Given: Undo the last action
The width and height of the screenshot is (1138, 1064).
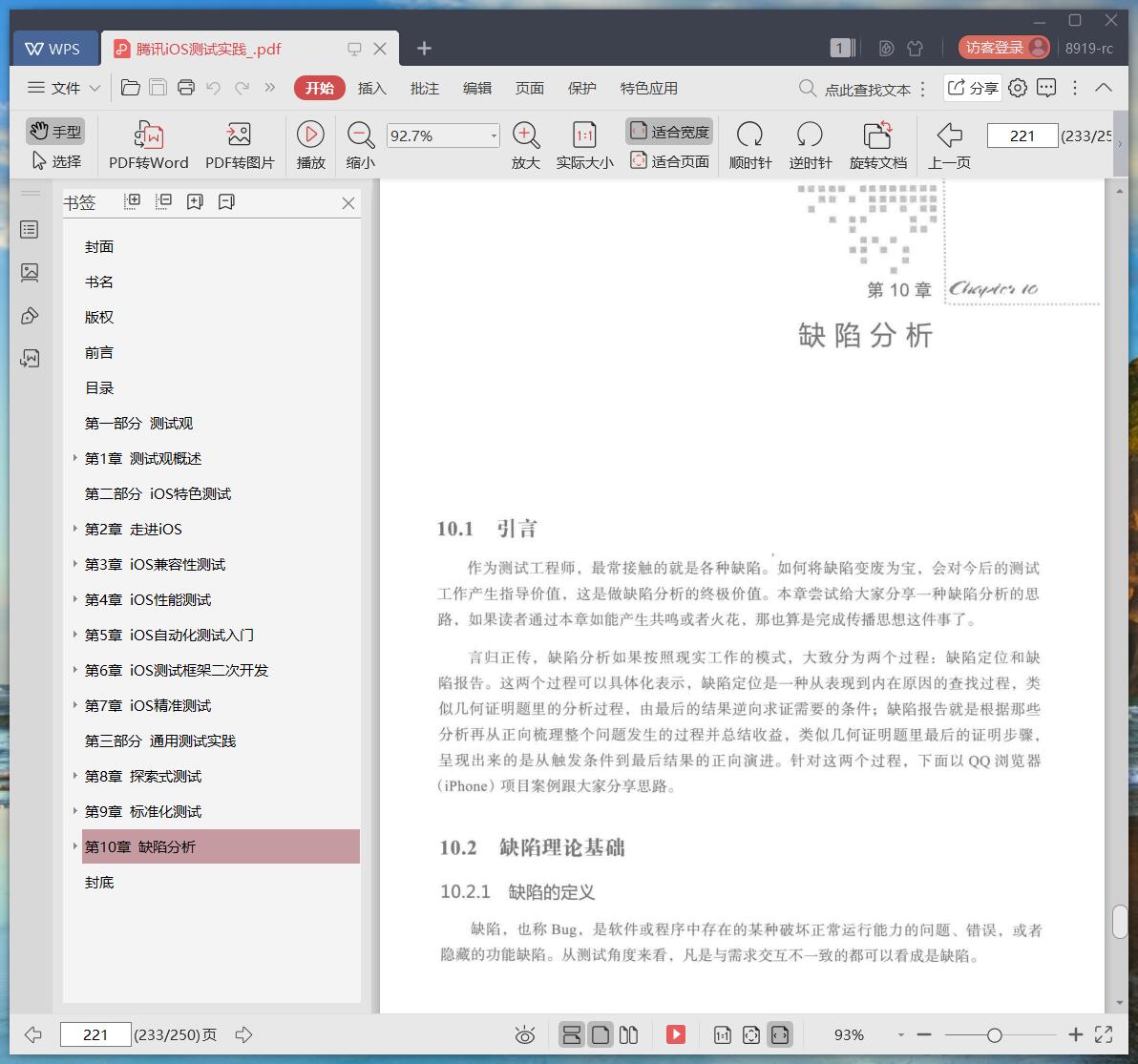Looking at the screenshot, I should 214,88.
